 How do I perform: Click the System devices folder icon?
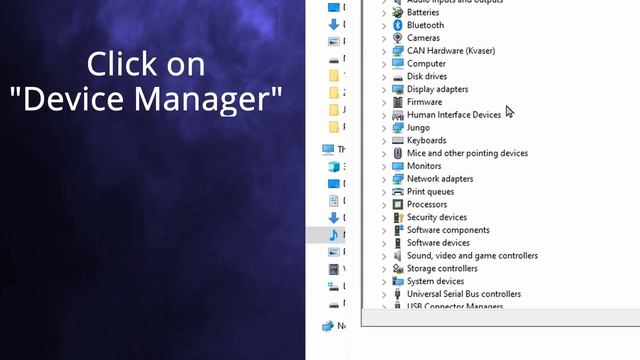pos(398,281)
